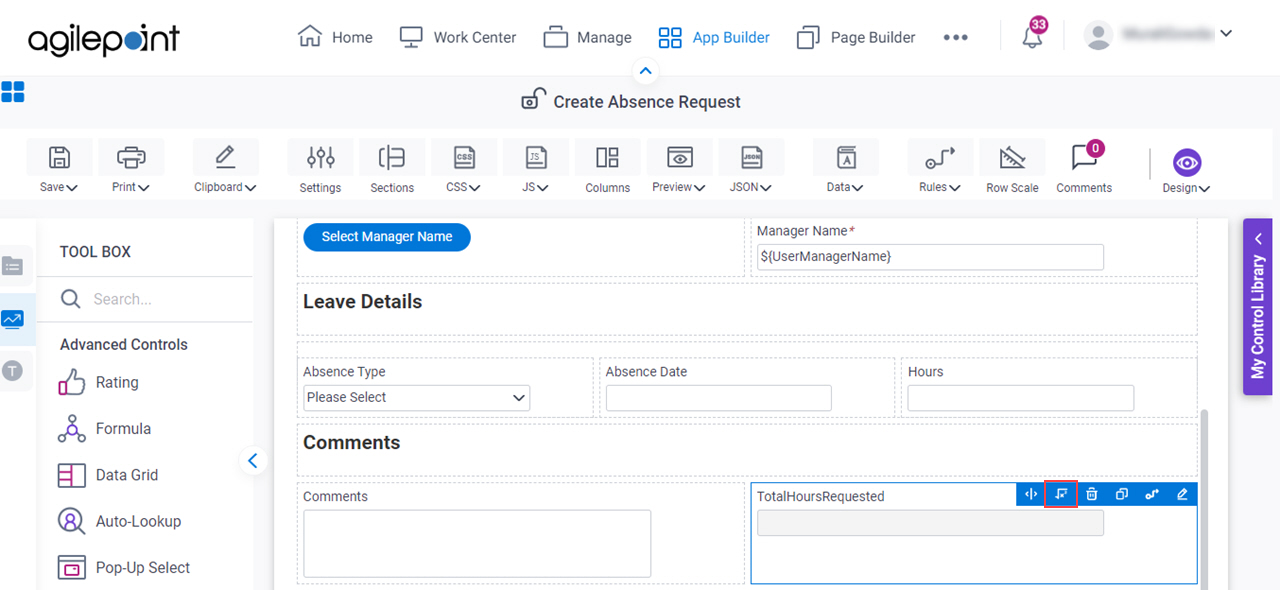Click the Save icon in toolbar
The height and width of the screenshot is (590, 1280).
(x=59, y=157)
